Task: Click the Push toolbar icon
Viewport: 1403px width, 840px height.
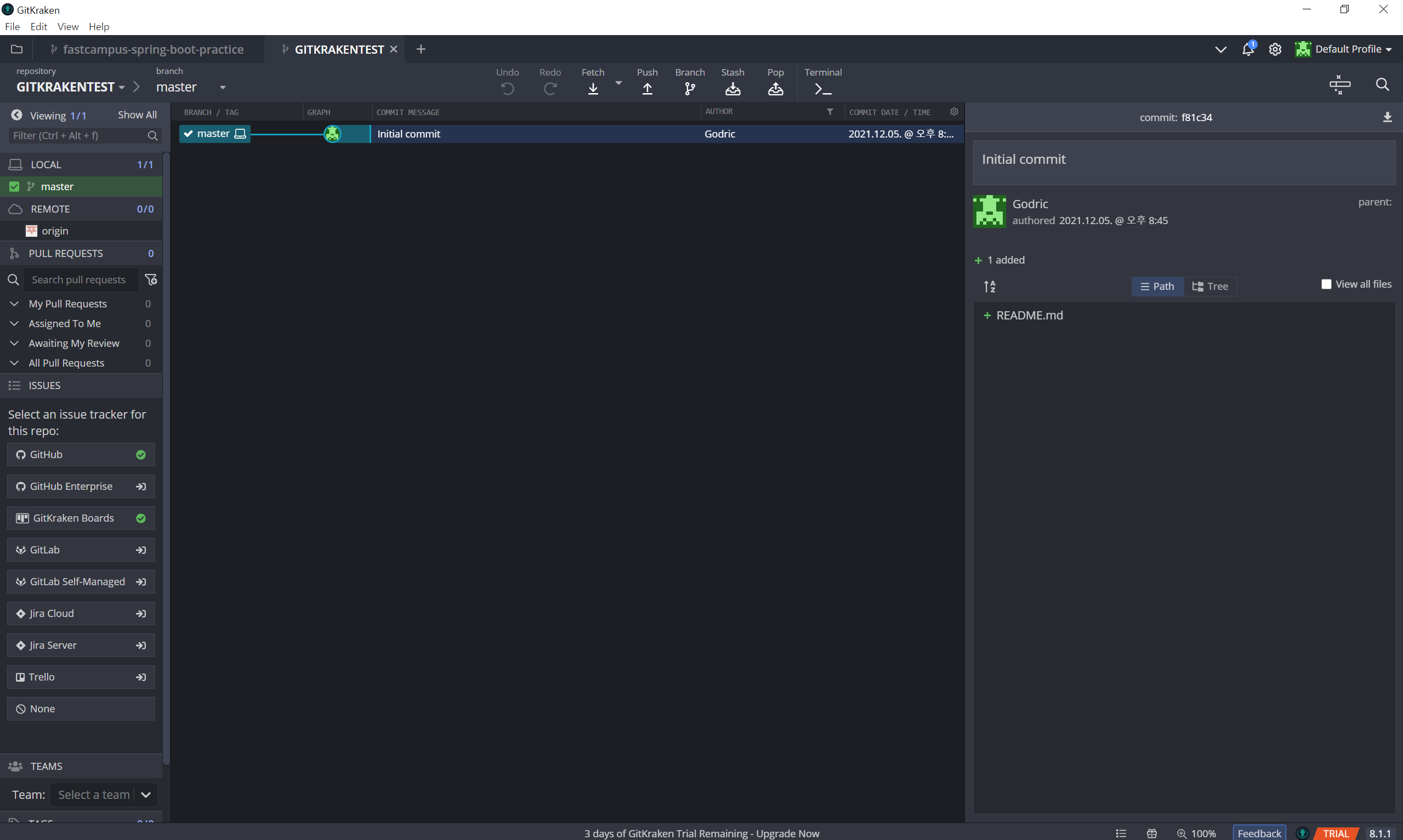Action: pos(647,88)
